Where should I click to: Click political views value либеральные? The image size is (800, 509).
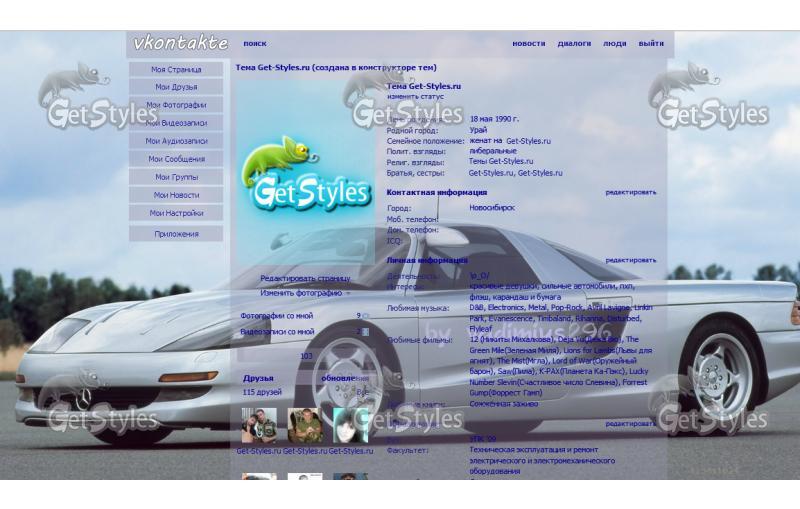(493, 151)
